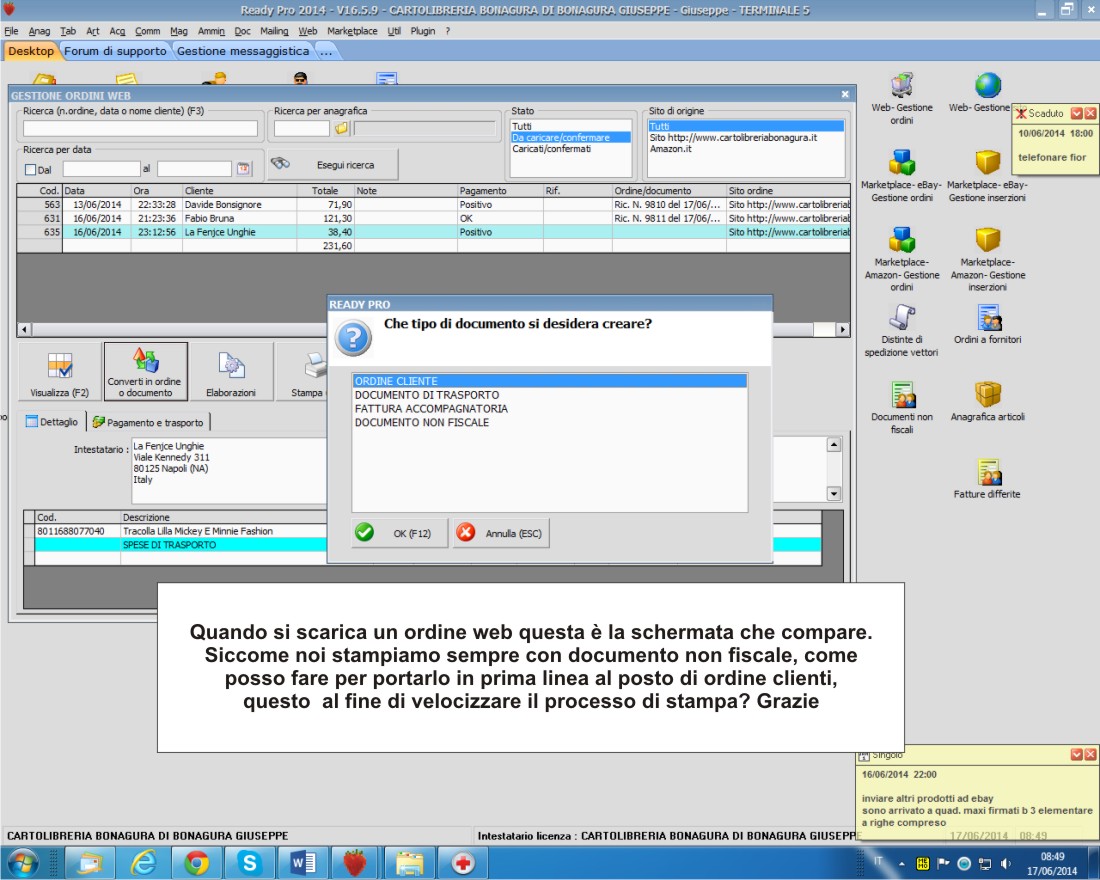Image resolution: width=1100 pixels, height=880 pixels.
Task: Select Tutti in Stato list
Action: tap(570, 126)
